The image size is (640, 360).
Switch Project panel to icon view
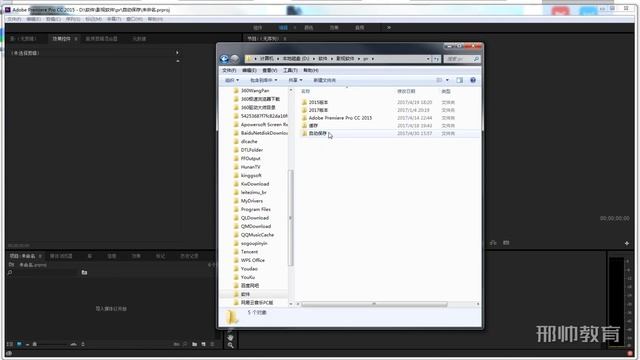point(19,344)
